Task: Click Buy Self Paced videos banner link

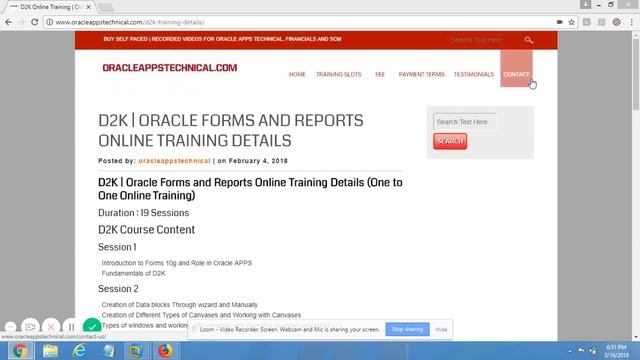Action: point(222,39)
